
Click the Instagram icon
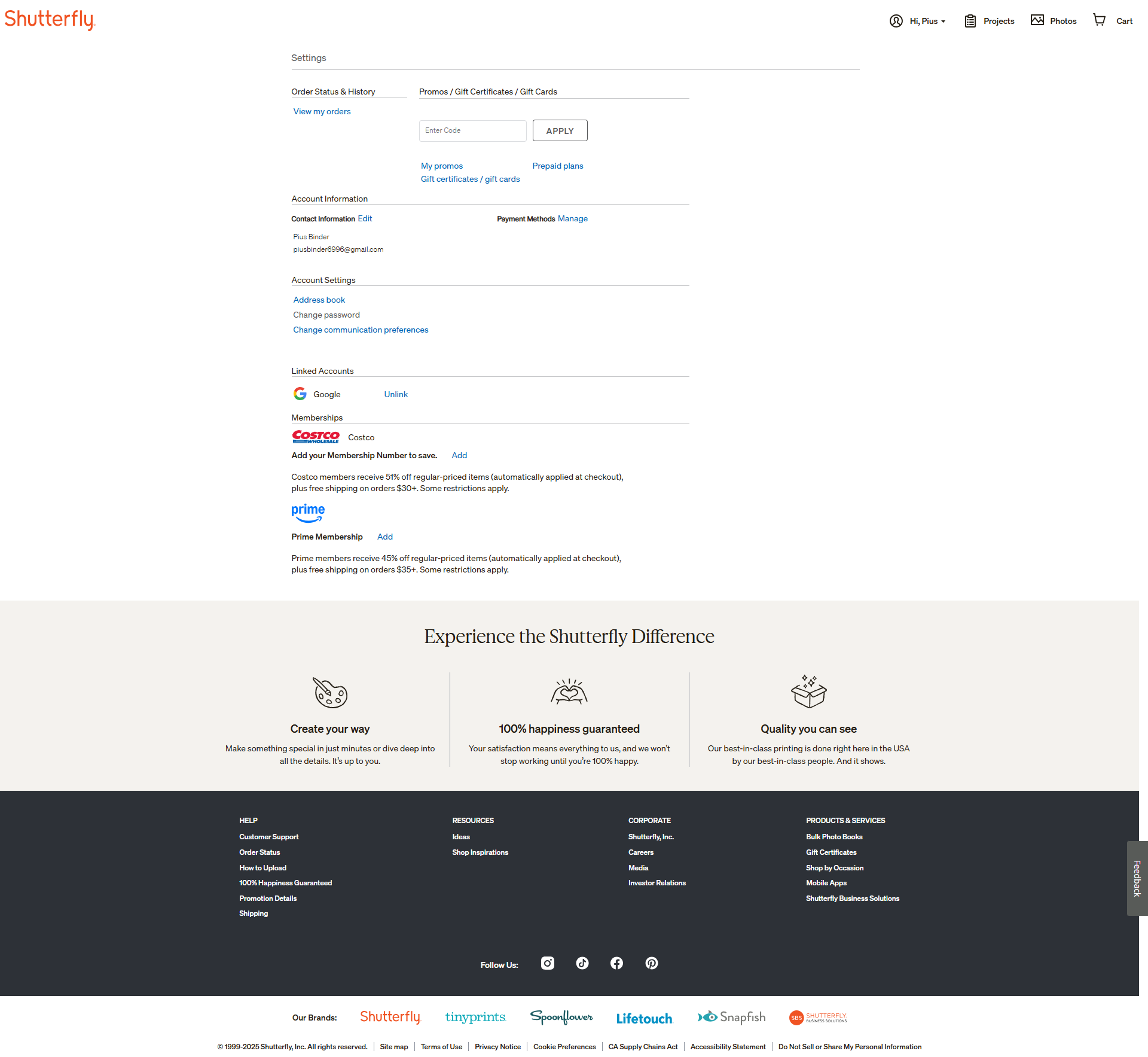click(x=547, y=963)
